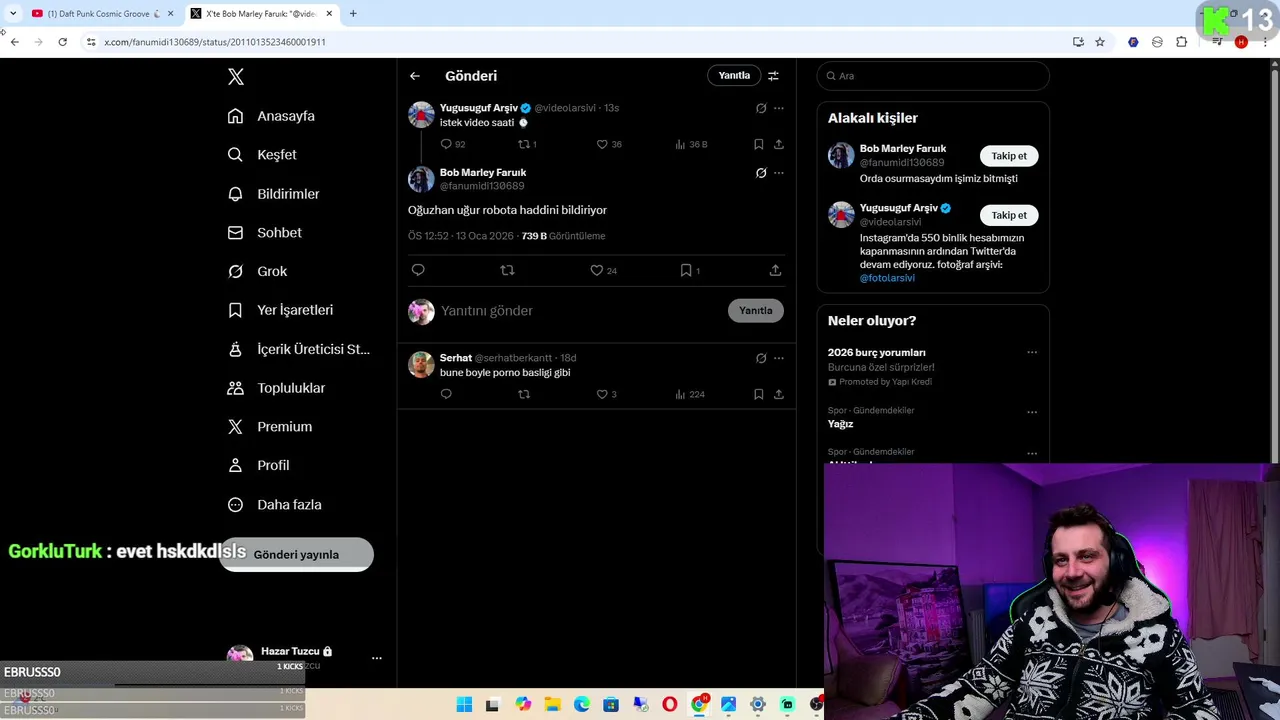Repost the main Bob Marley Faruk post
The height and width of the screenshot is (720, 1280).
[x=507, y=270]
